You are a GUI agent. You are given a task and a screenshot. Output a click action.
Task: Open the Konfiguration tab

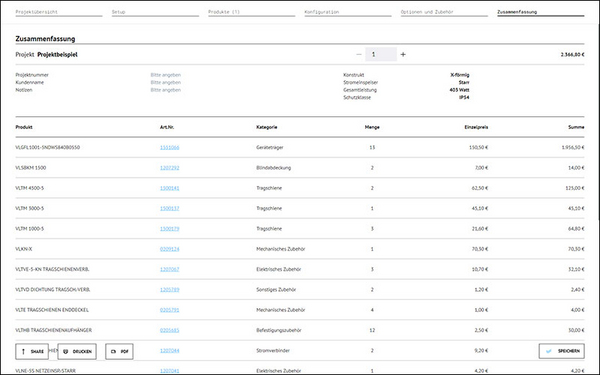pos(348,12)
